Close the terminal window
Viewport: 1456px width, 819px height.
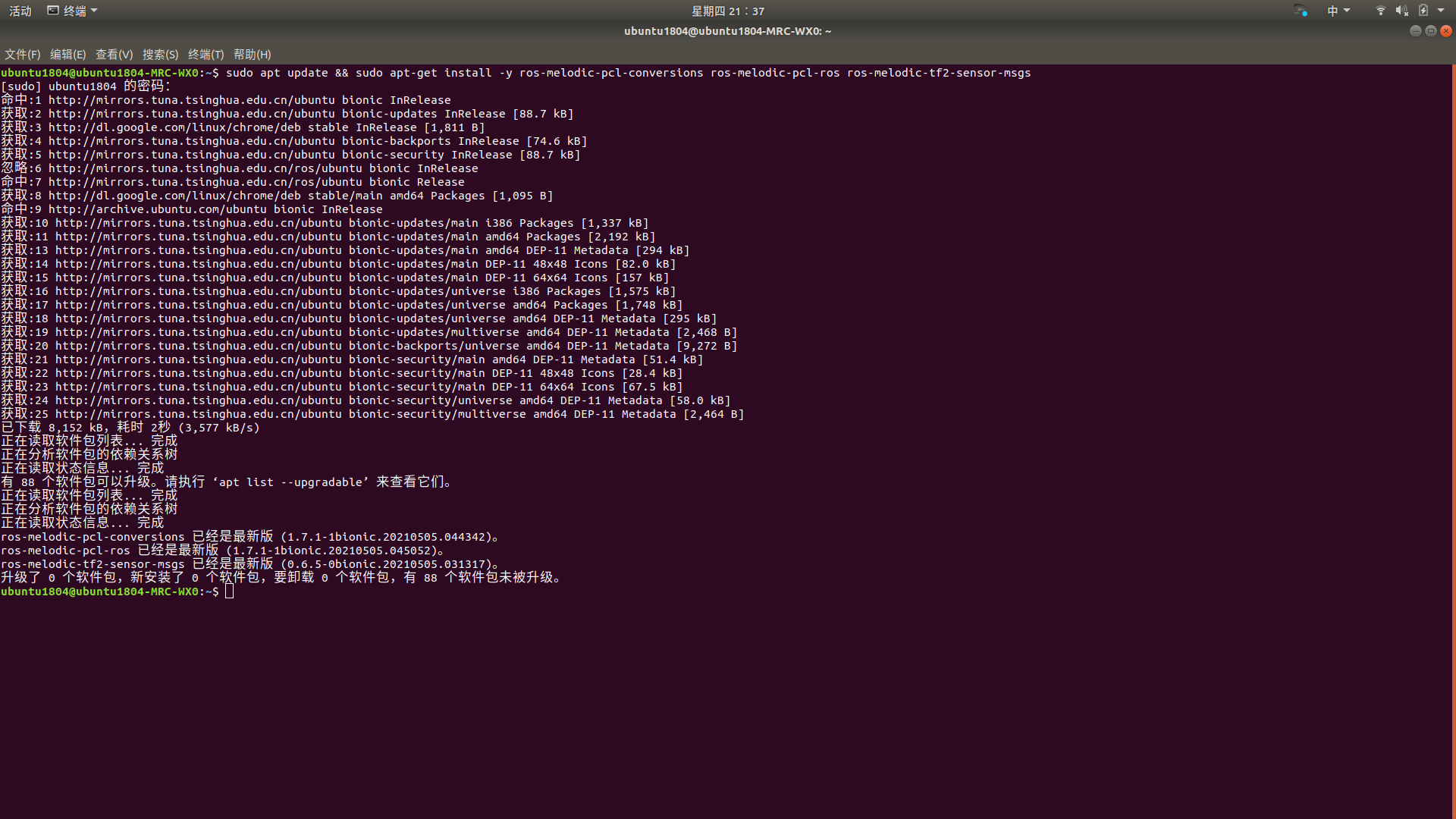pyautogui.click(x=1446, y=31)
